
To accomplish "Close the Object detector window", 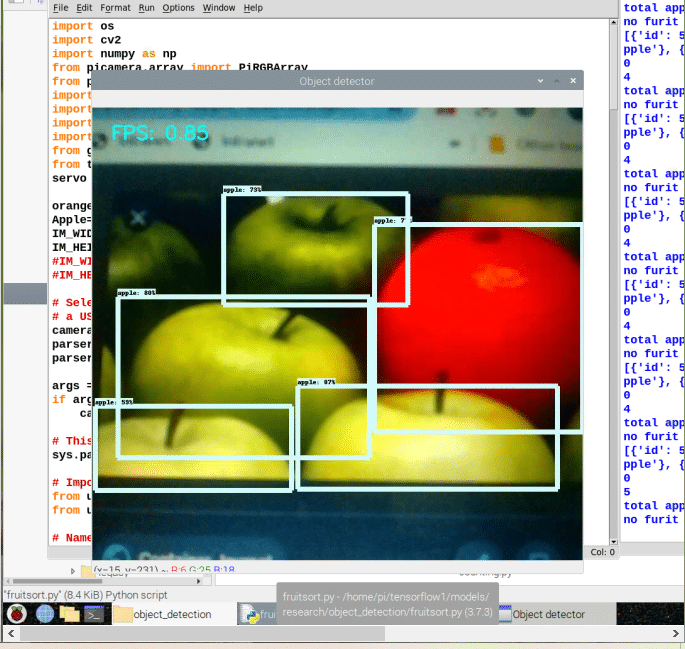I will [573, 81].
